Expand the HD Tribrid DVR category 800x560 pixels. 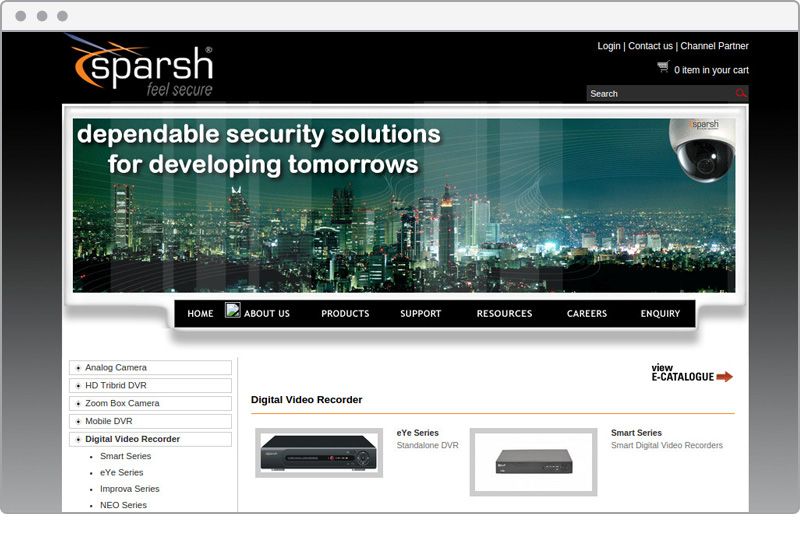pos(150,386)
